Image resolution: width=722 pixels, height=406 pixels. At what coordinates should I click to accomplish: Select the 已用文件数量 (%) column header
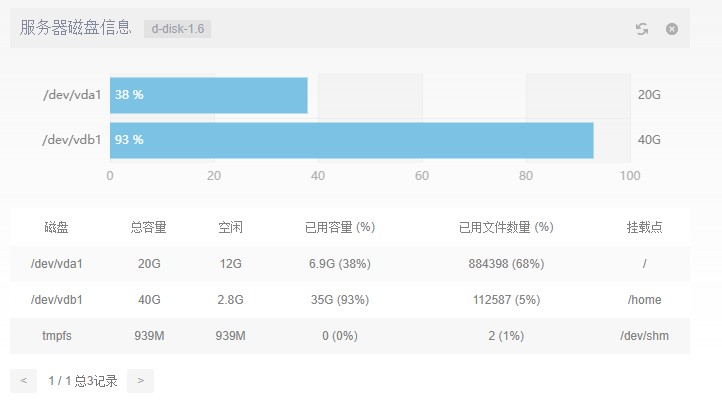505,228
